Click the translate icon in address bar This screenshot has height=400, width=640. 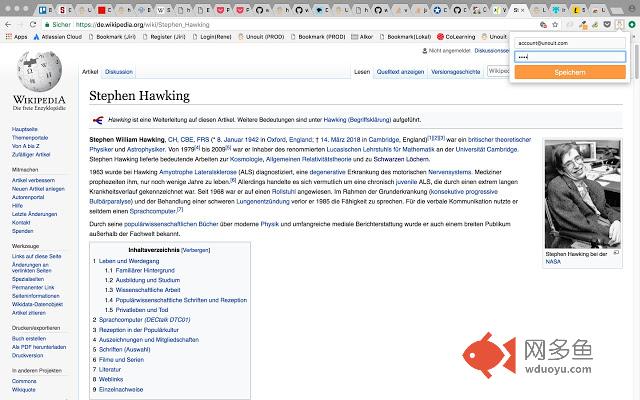(x=543, y=25)
